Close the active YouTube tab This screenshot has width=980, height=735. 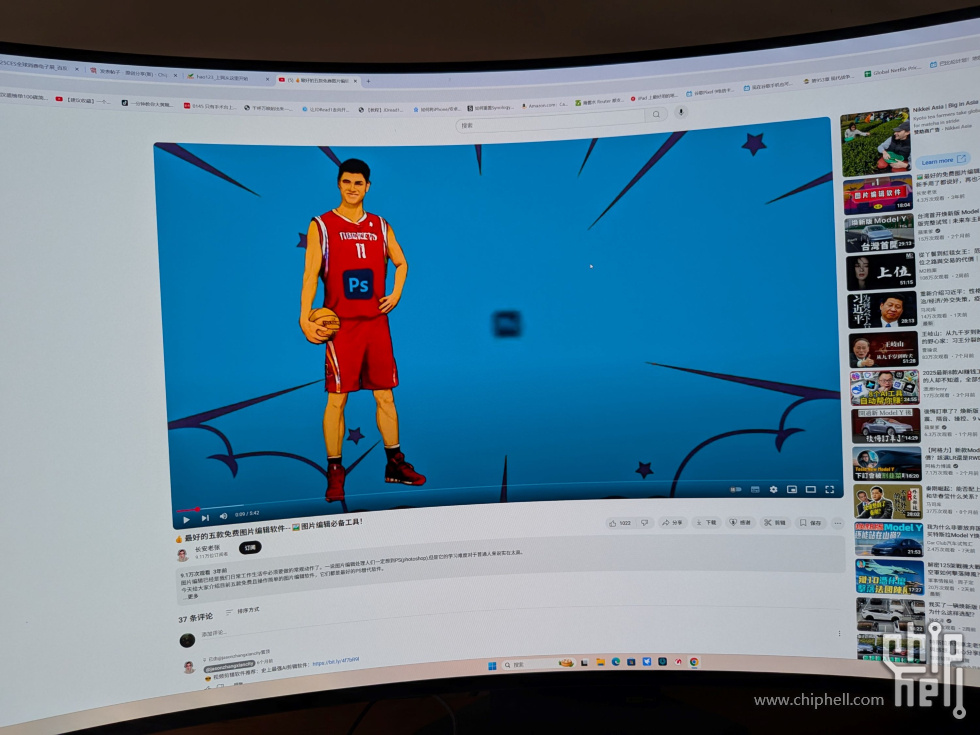tap(356, 81)
